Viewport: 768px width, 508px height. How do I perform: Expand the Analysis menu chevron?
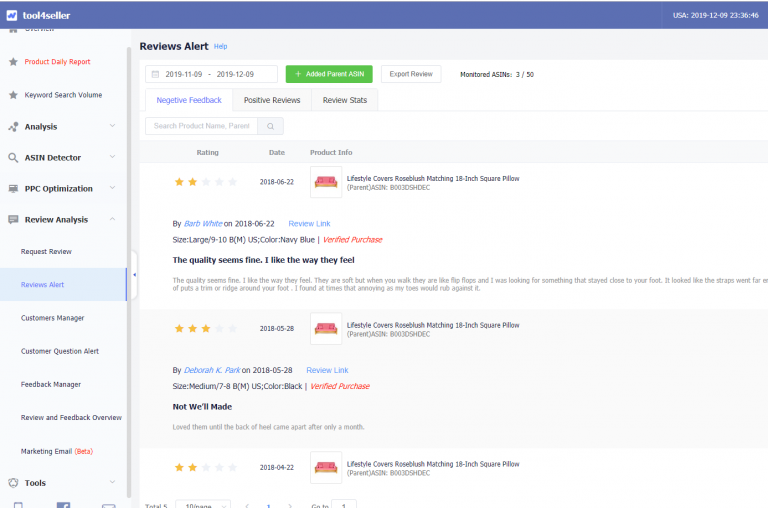(x=112, y=126)
